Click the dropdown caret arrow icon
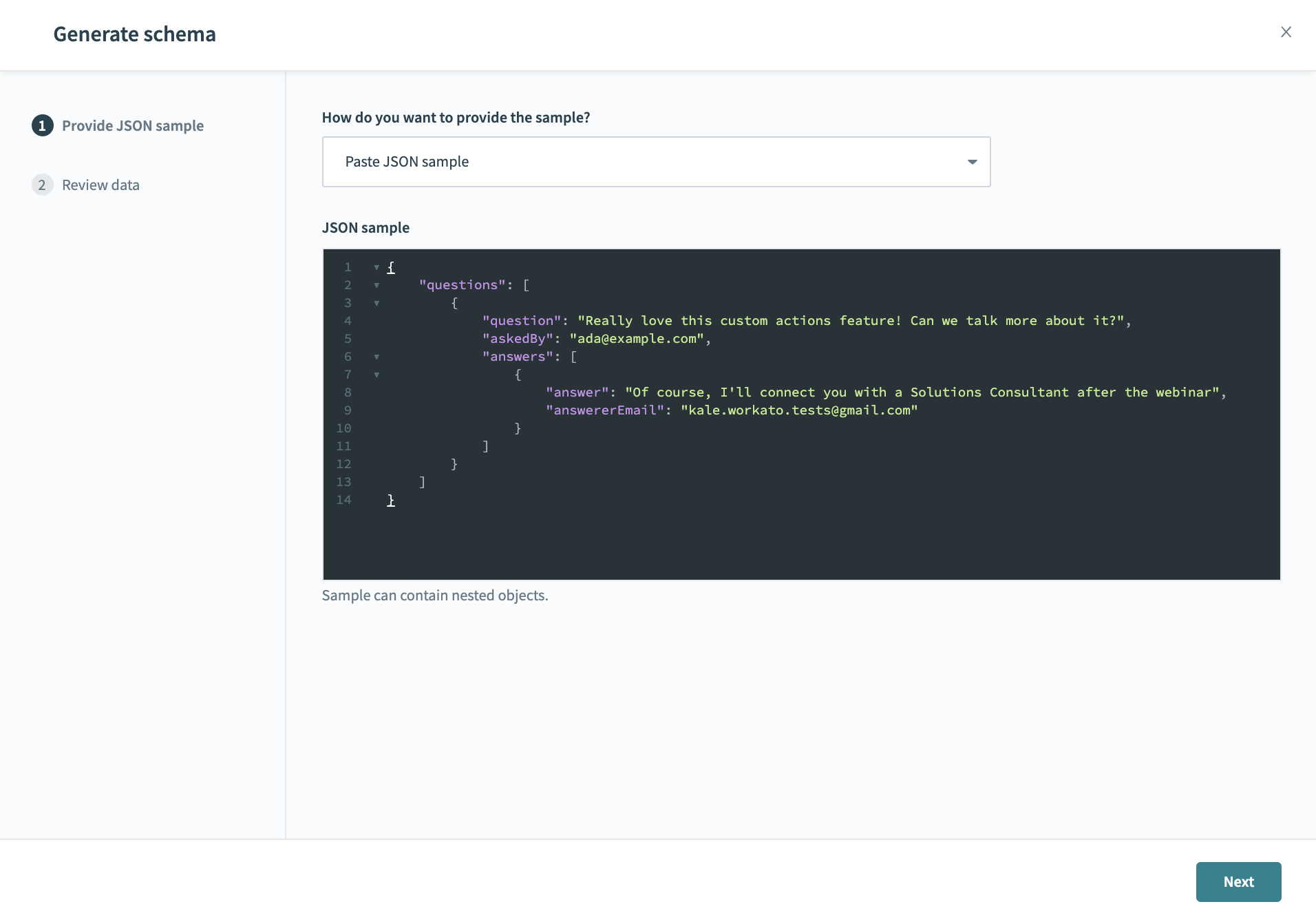This screenshot has height=924, width=1316. (x=972, y=162)
